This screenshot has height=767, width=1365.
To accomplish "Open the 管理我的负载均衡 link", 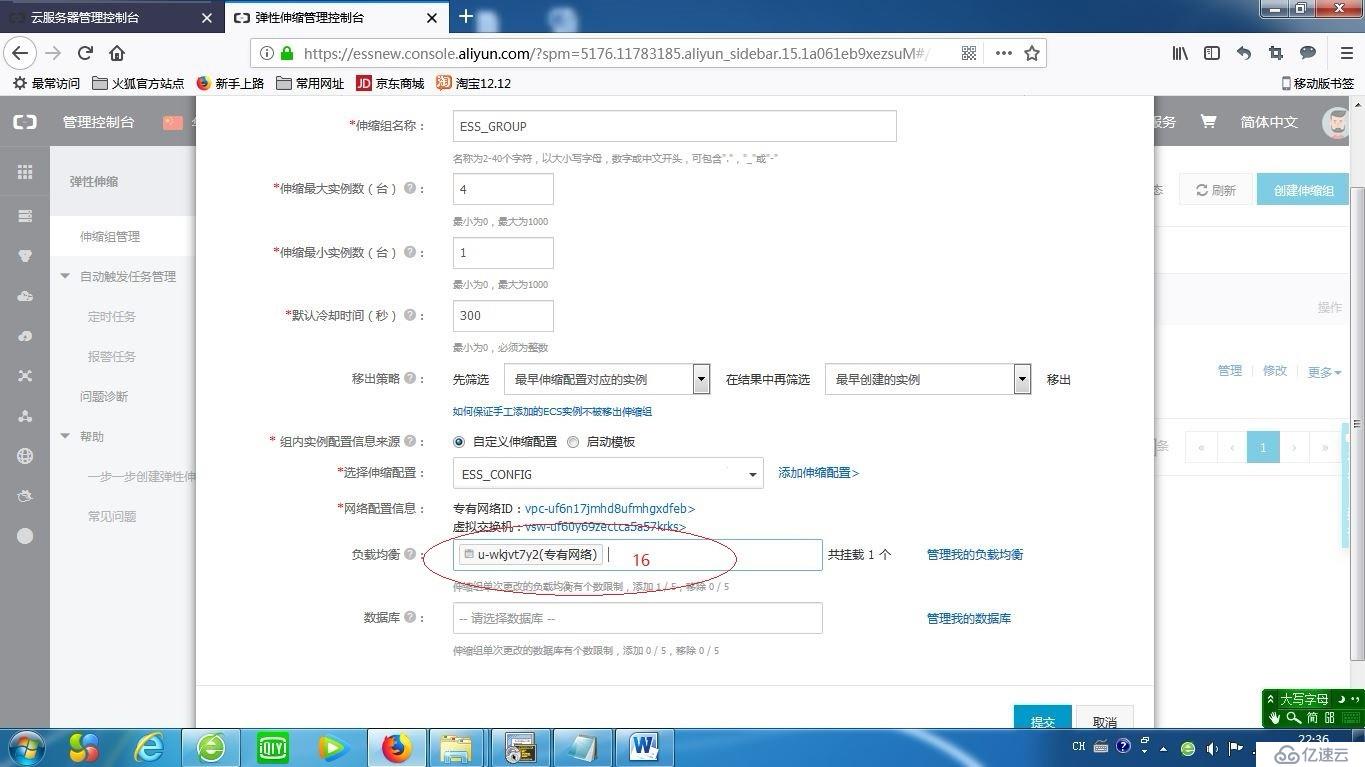I will click(x=975, y=554).
